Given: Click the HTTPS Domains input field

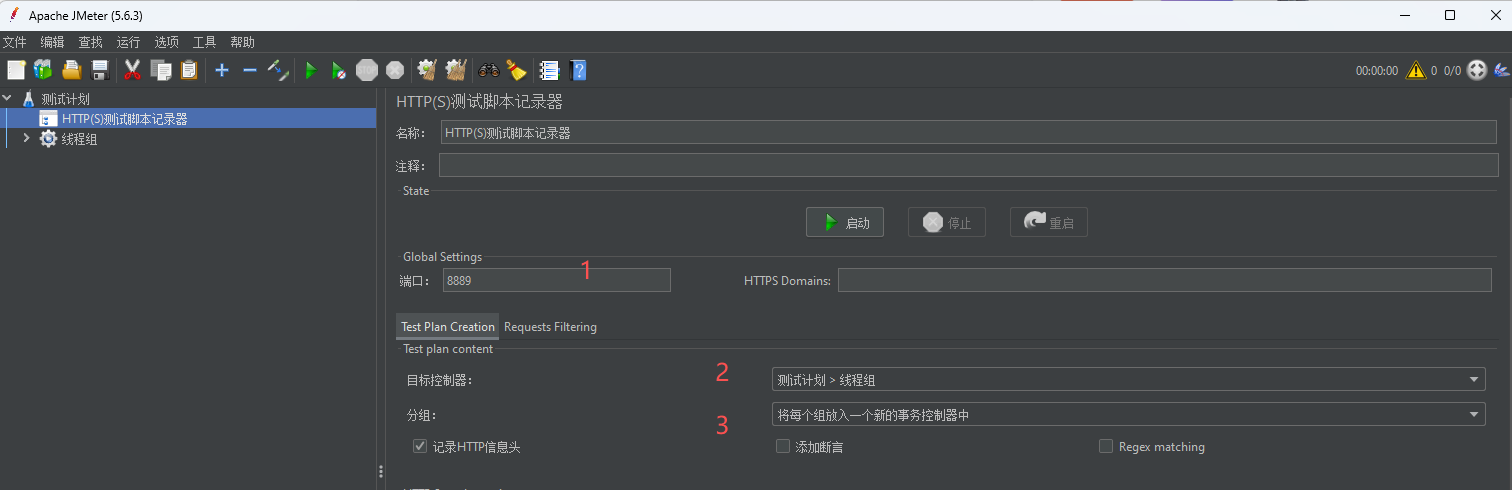Looking at the screenshot, I should tap(1167, 280).
